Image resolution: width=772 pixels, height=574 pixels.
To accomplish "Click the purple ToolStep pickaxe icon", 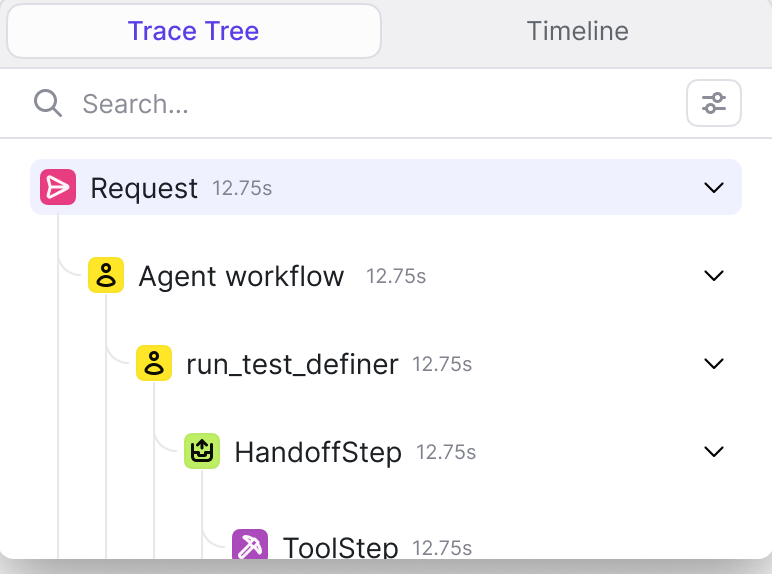I will [250, 544].
